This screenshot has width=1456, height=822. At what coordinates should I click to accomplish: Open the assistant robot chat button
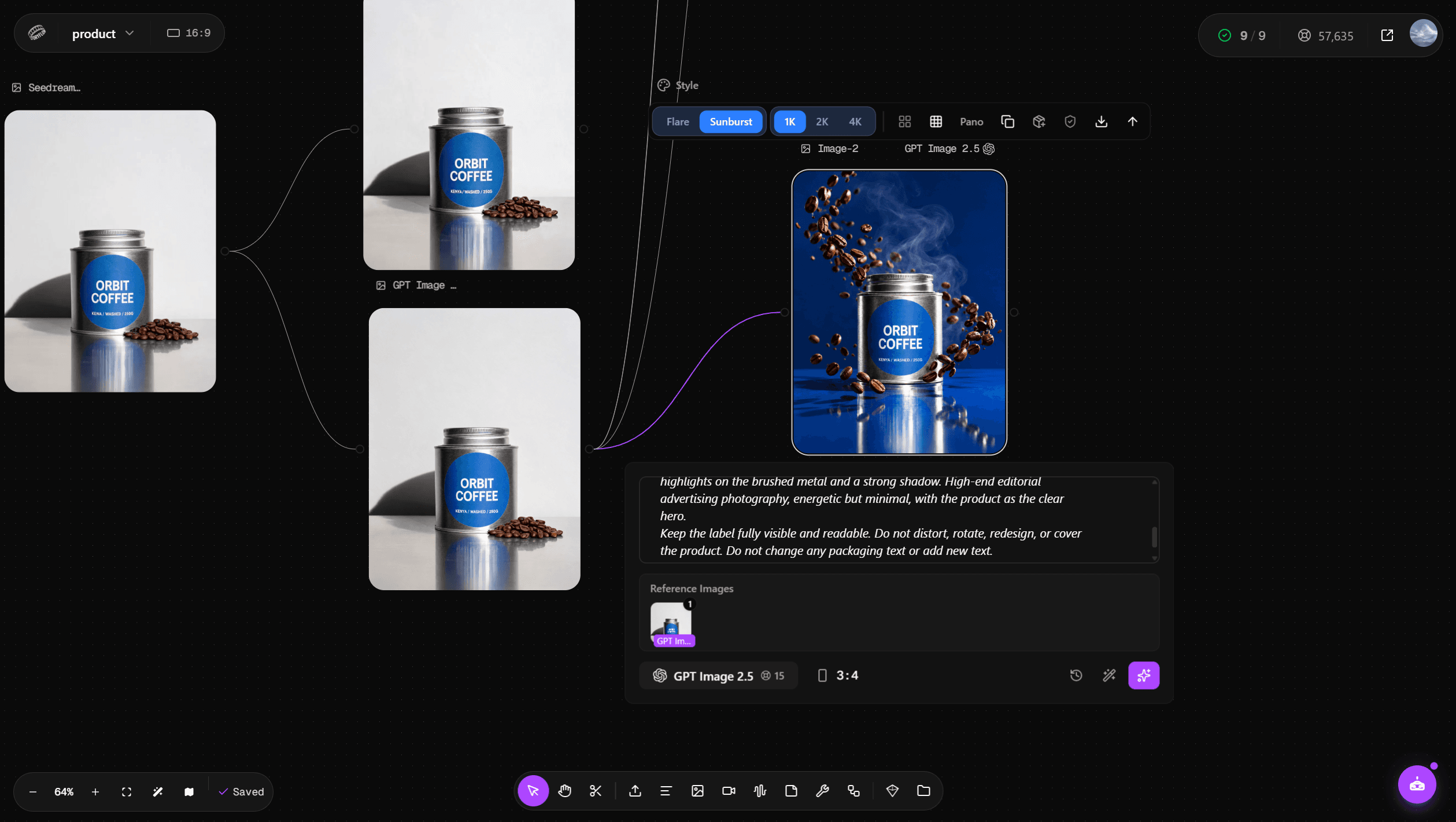pyautogui.click(x=1417, y=785)
